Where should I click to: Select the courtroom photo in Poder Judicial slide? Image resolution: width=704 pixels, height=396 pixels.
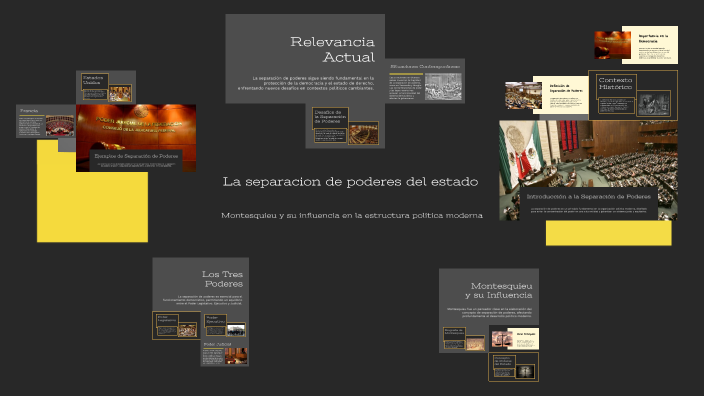(236, 356)
